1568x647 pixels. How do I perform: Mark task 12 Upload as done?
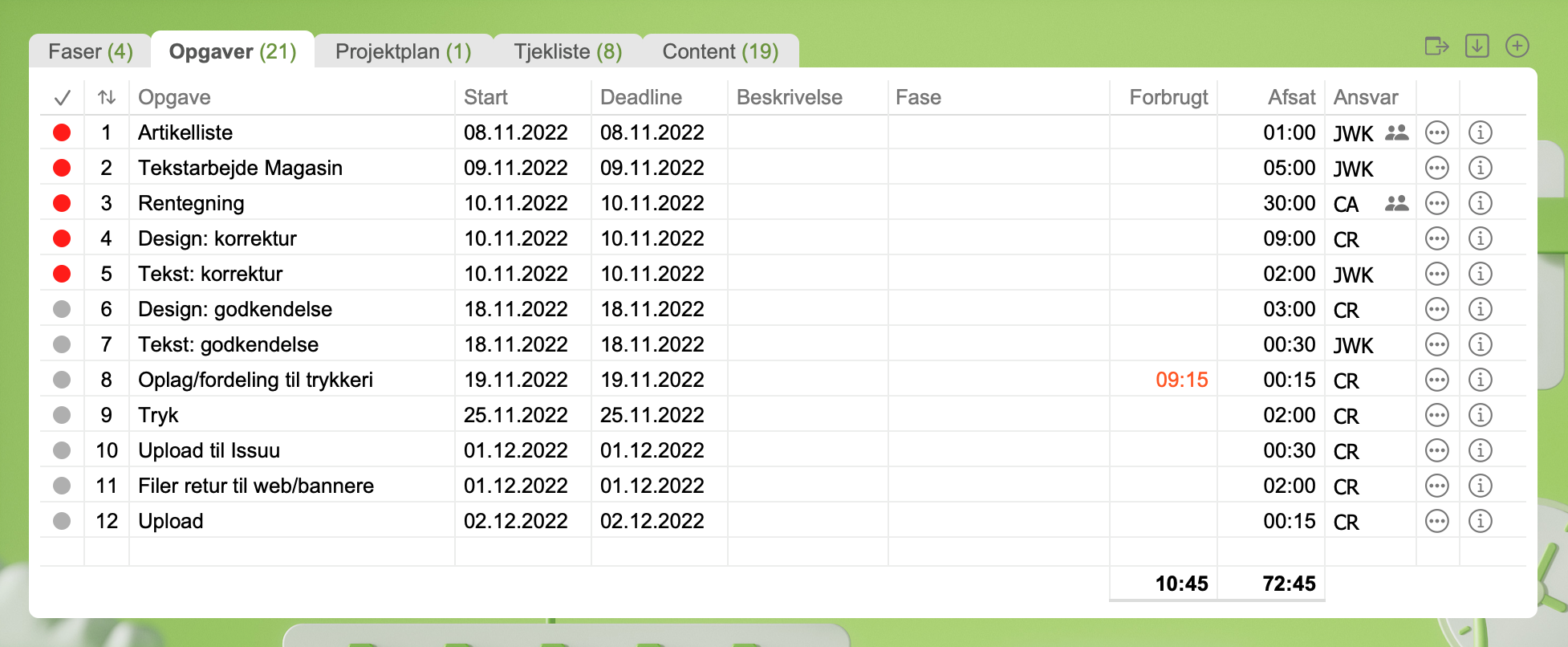tap(62, 521)
